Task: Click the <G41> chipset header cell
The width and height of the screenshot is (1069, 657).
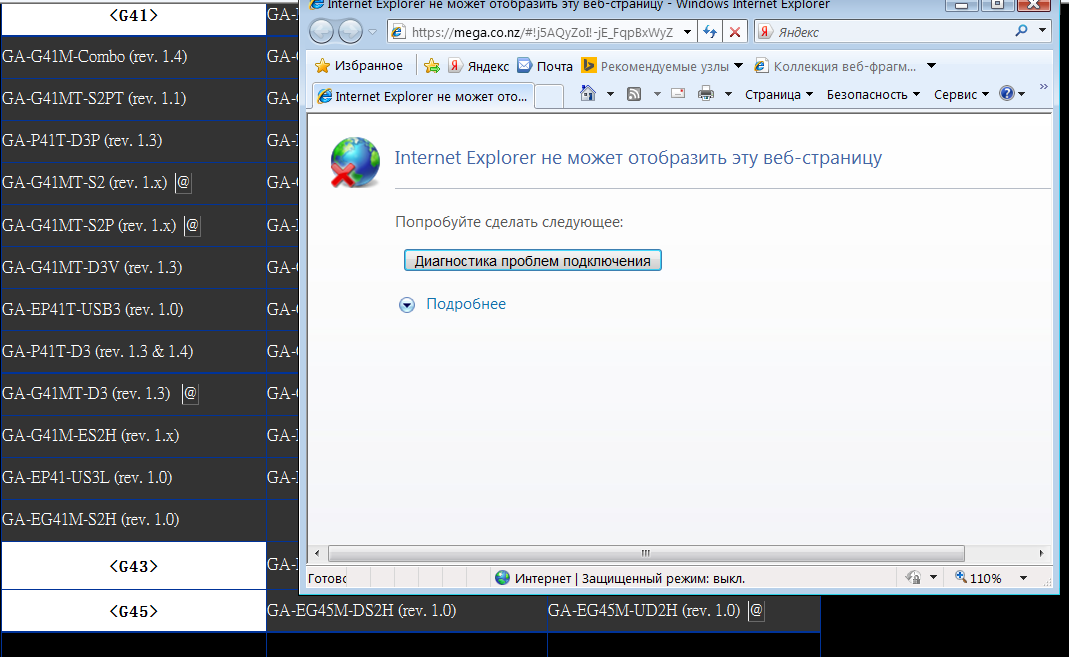Action: pyautogui.click(x=134, y=17)
